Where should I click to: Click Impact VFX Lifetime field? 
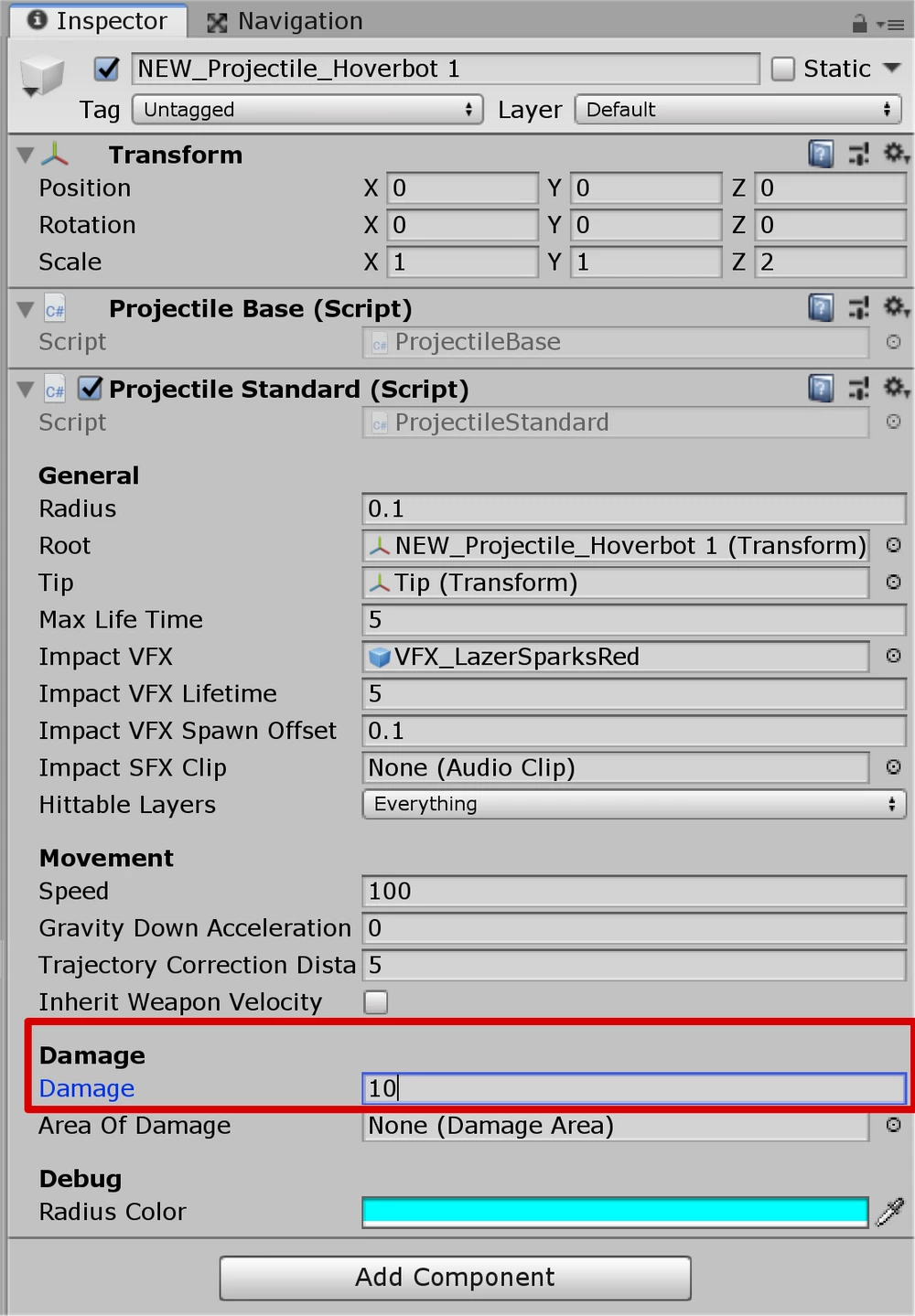(x=634, y=693)
